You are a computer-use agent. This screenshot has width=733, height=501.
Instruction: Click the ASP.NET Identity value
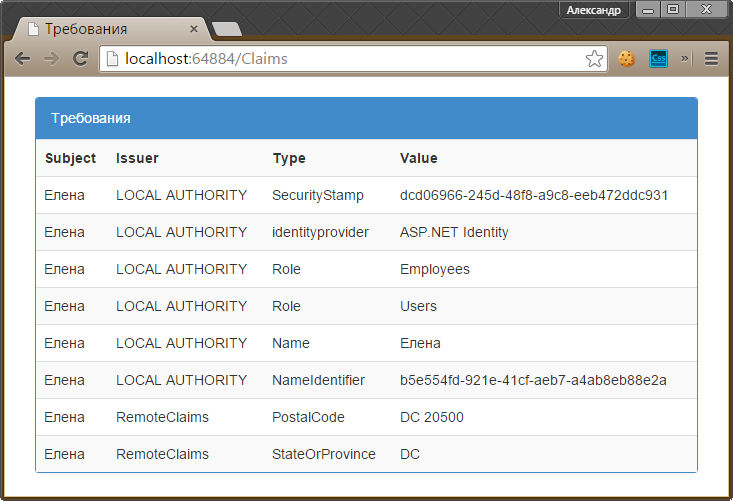point(454,232)
